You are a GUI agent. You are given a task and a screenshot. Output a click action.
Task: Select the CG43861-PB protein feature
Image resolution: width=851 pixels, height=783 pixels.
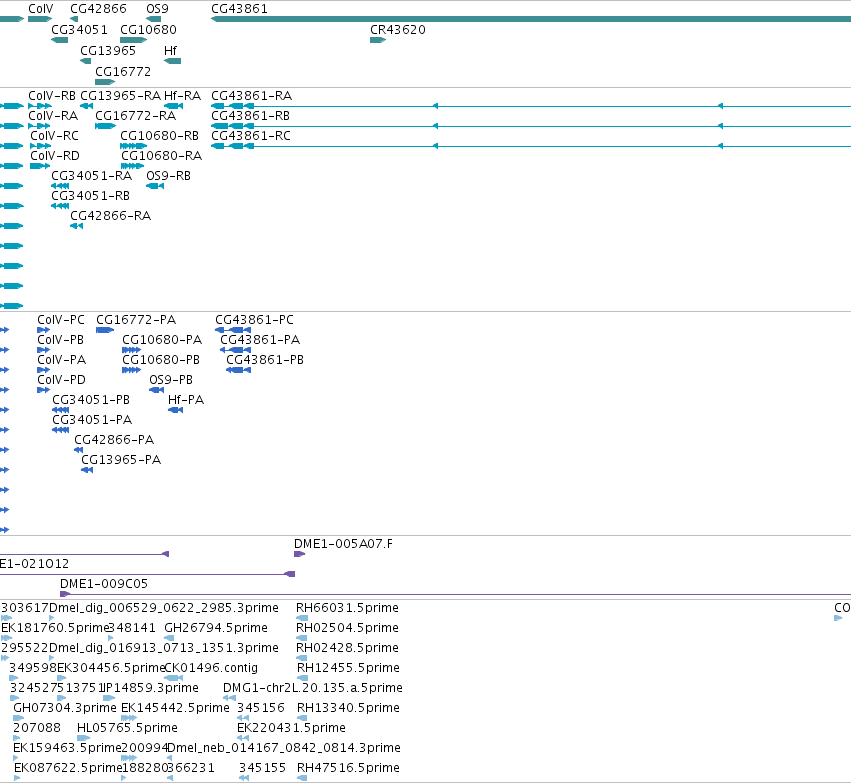[238, 370]
